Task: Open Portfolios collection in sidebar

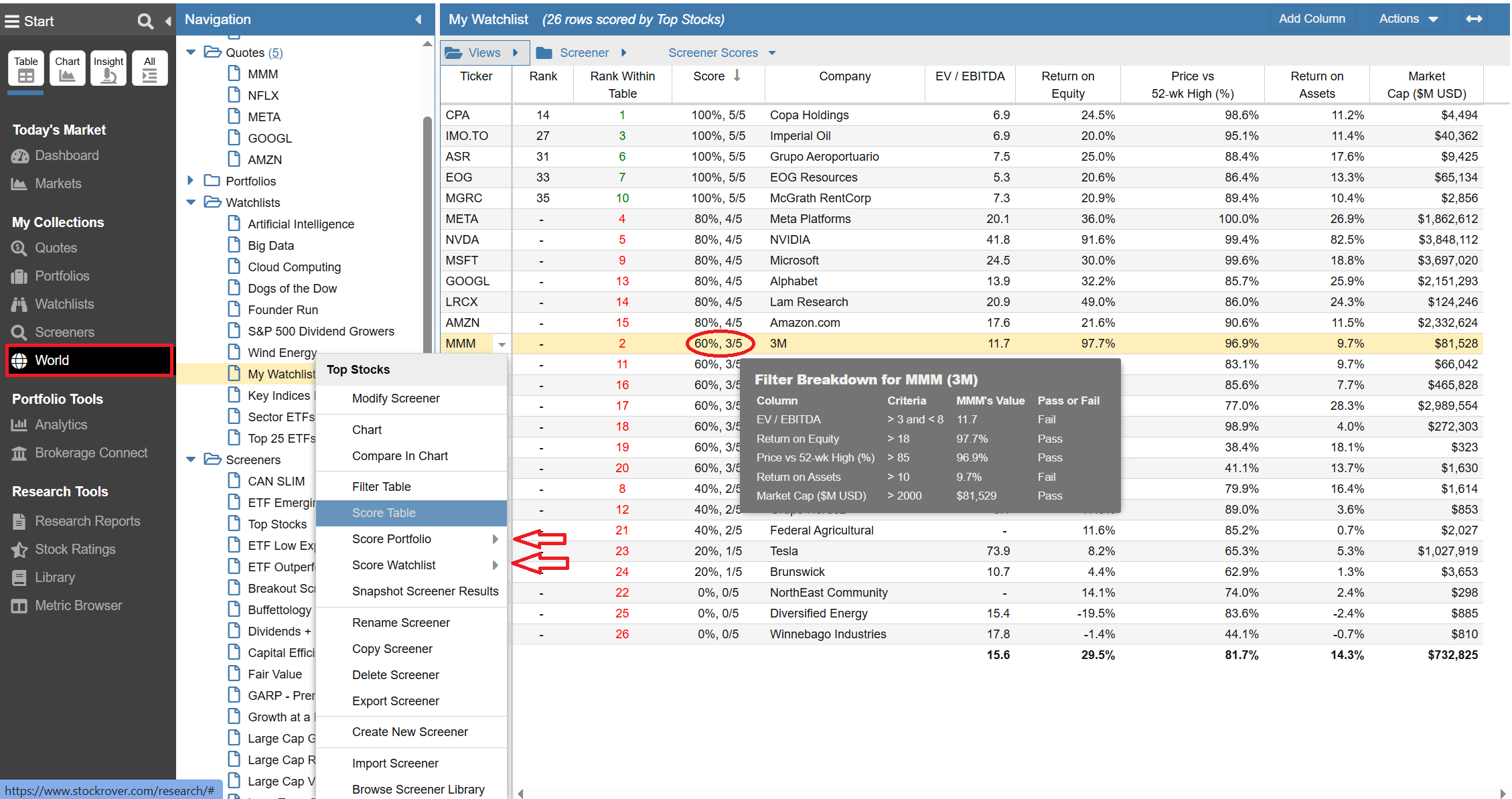Action: pos(51,276)
